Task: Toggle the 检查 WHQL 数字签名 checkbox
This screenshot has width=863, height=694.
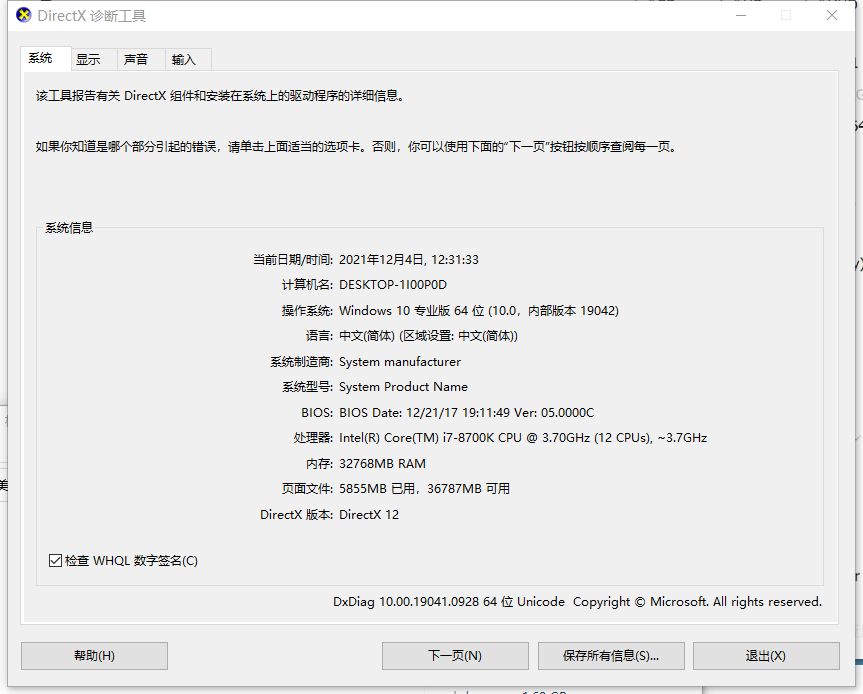Action: coord(55,560)
